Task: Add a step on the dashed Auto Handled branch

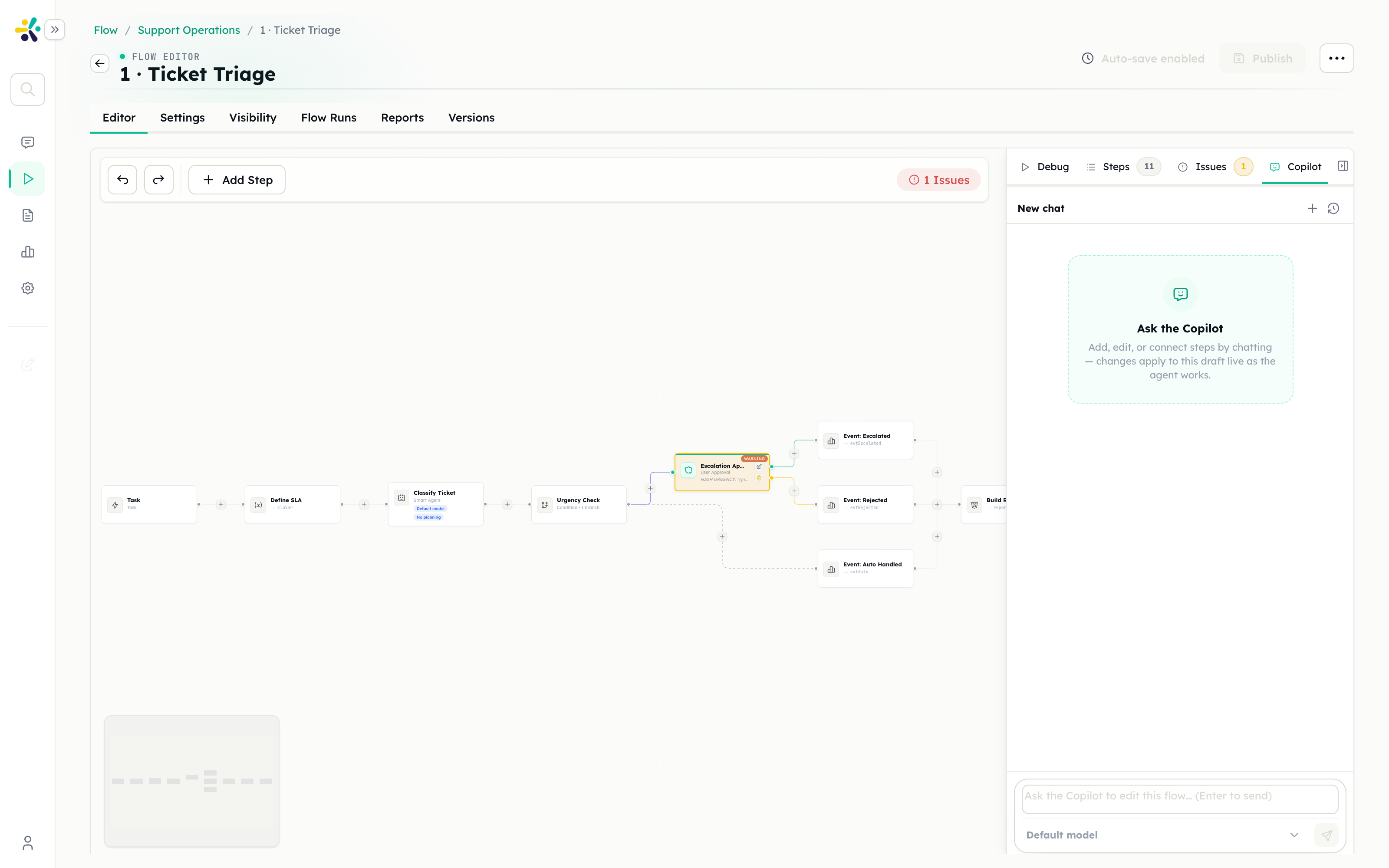Action: (722, 536)
